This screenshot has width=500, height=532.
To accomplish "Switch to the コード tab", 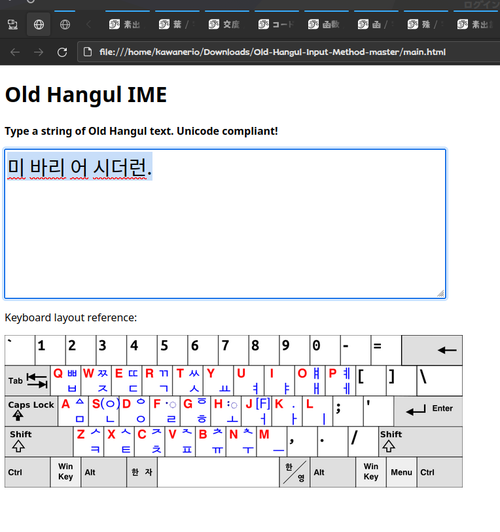I will click(276, 24).
